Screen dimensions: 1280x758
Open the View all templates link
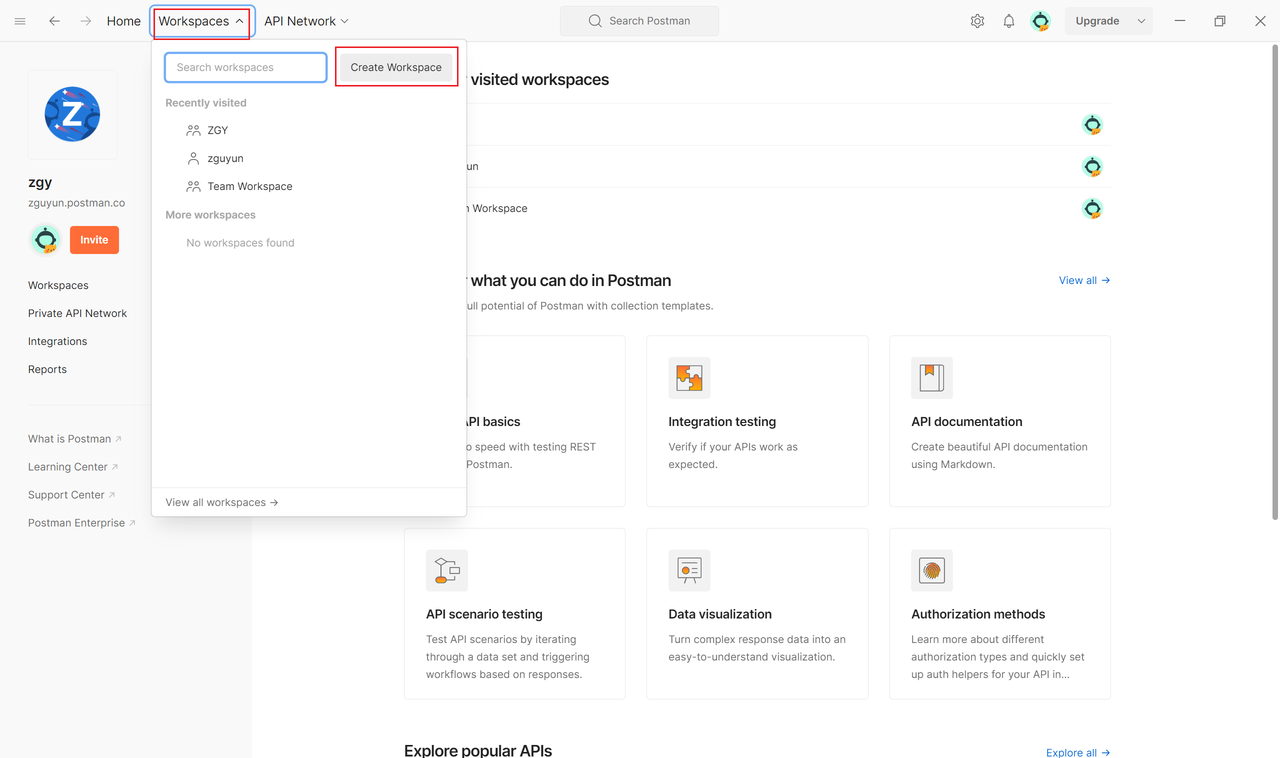1084,280
